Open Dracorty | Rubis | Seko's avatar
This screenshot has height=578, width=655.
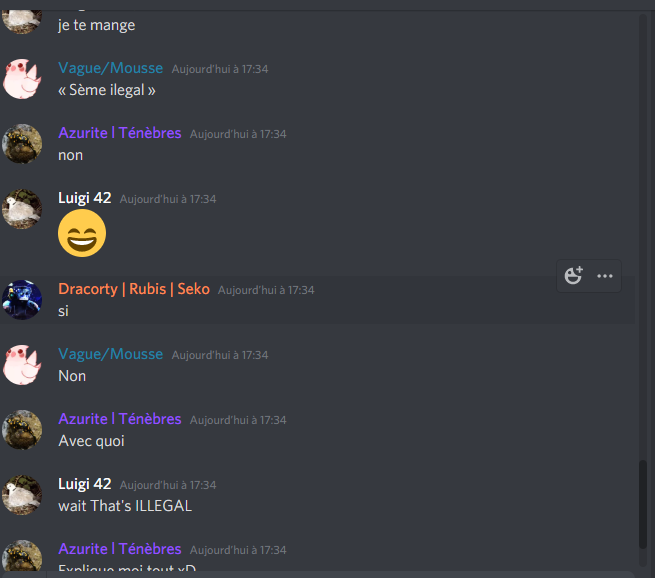[22, 300]
